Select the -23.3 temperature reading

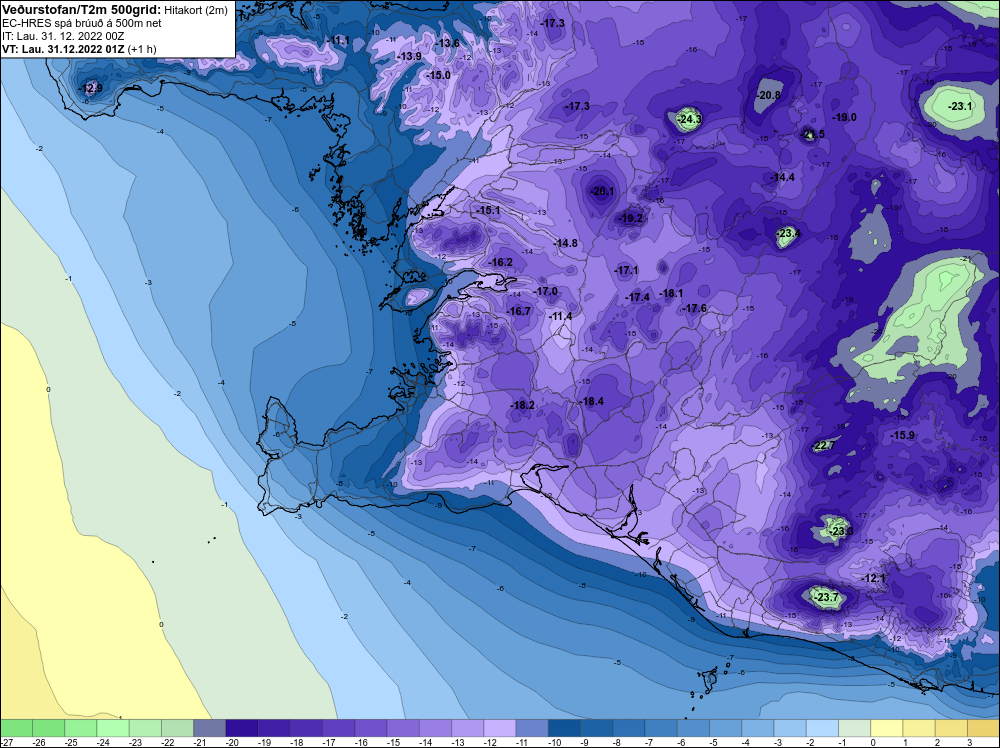pos(839,531)
